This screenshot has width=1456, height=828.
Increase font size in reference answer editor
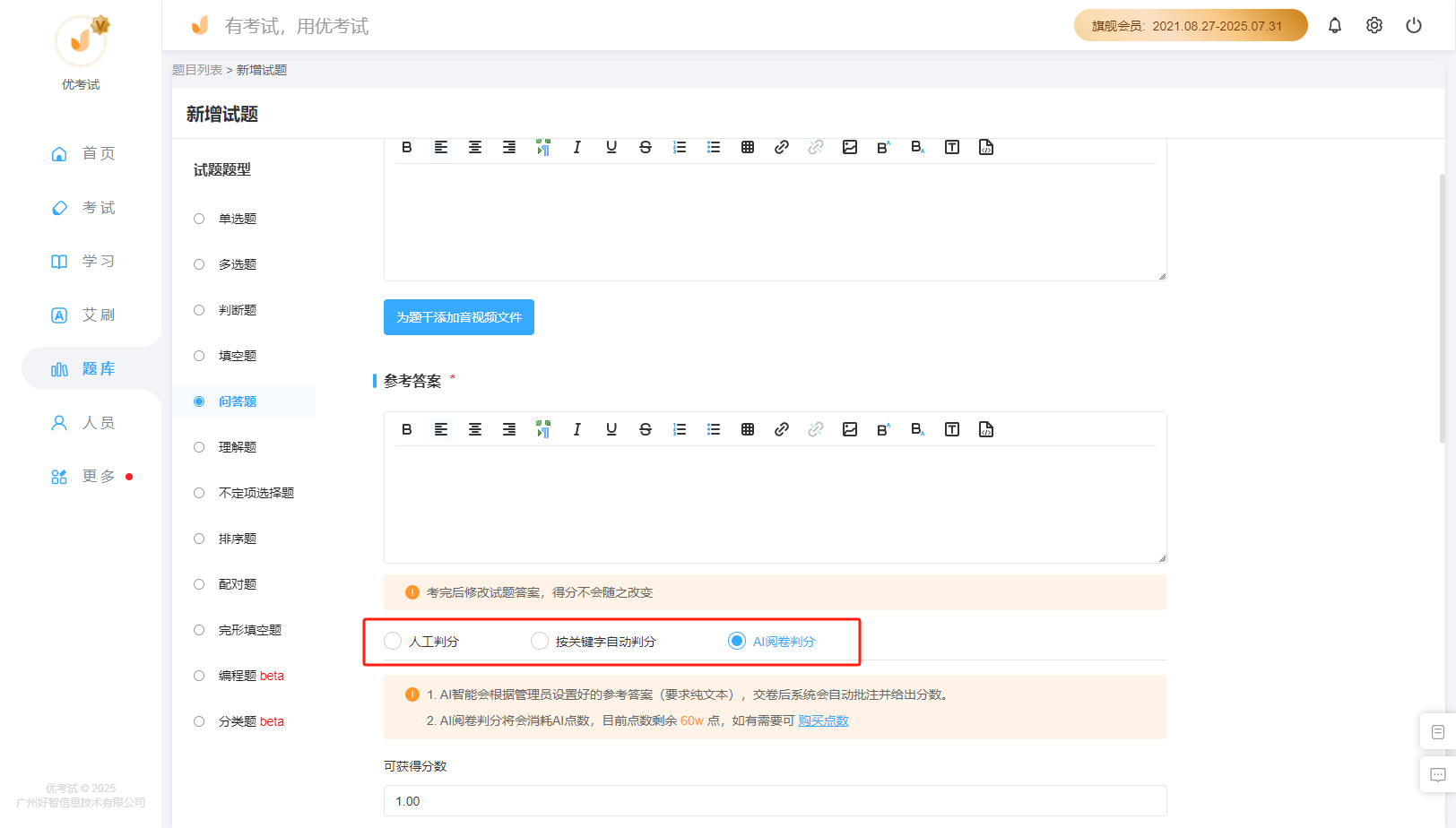coord(884,429)
